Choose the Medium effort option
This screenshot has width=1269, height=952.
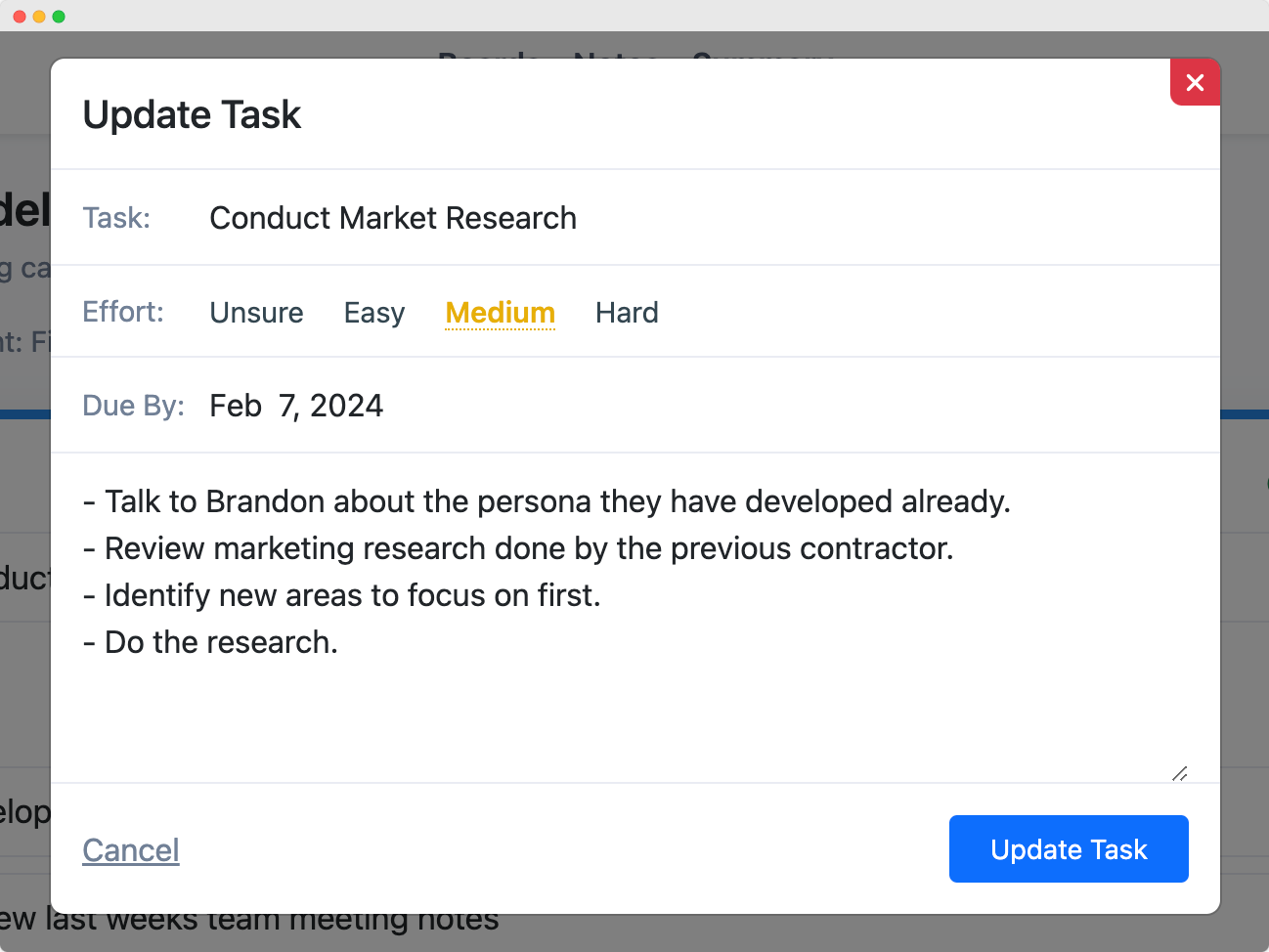500,313
